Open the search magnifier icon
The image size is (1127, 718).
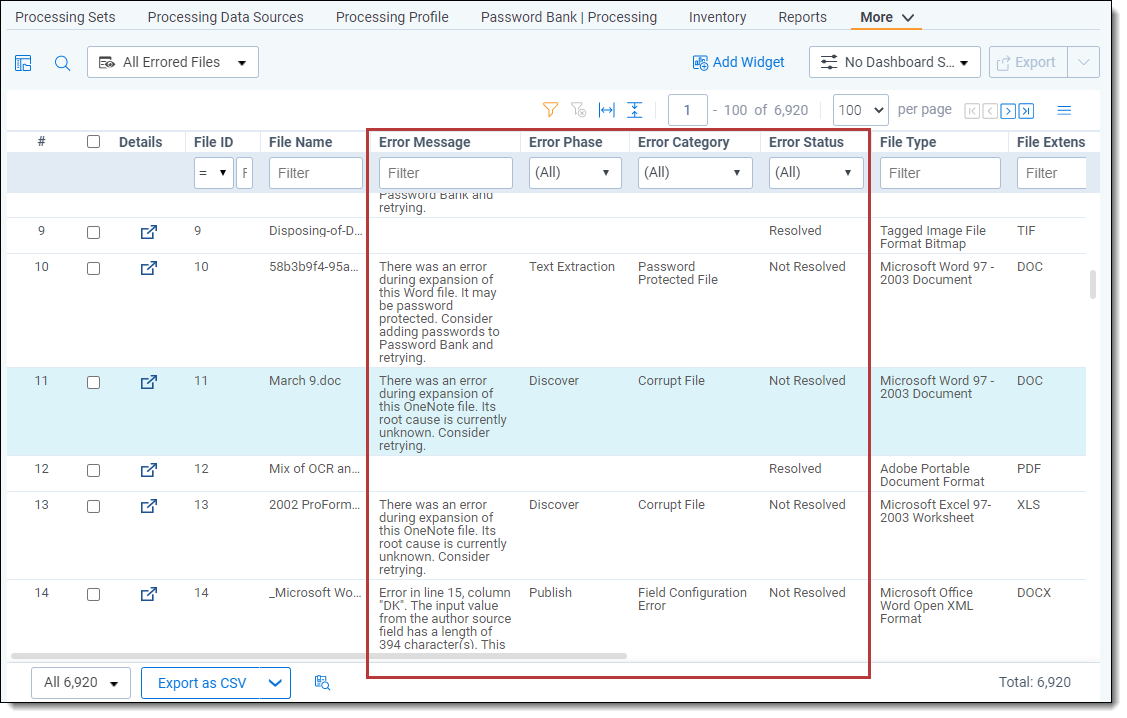[62, 63]
